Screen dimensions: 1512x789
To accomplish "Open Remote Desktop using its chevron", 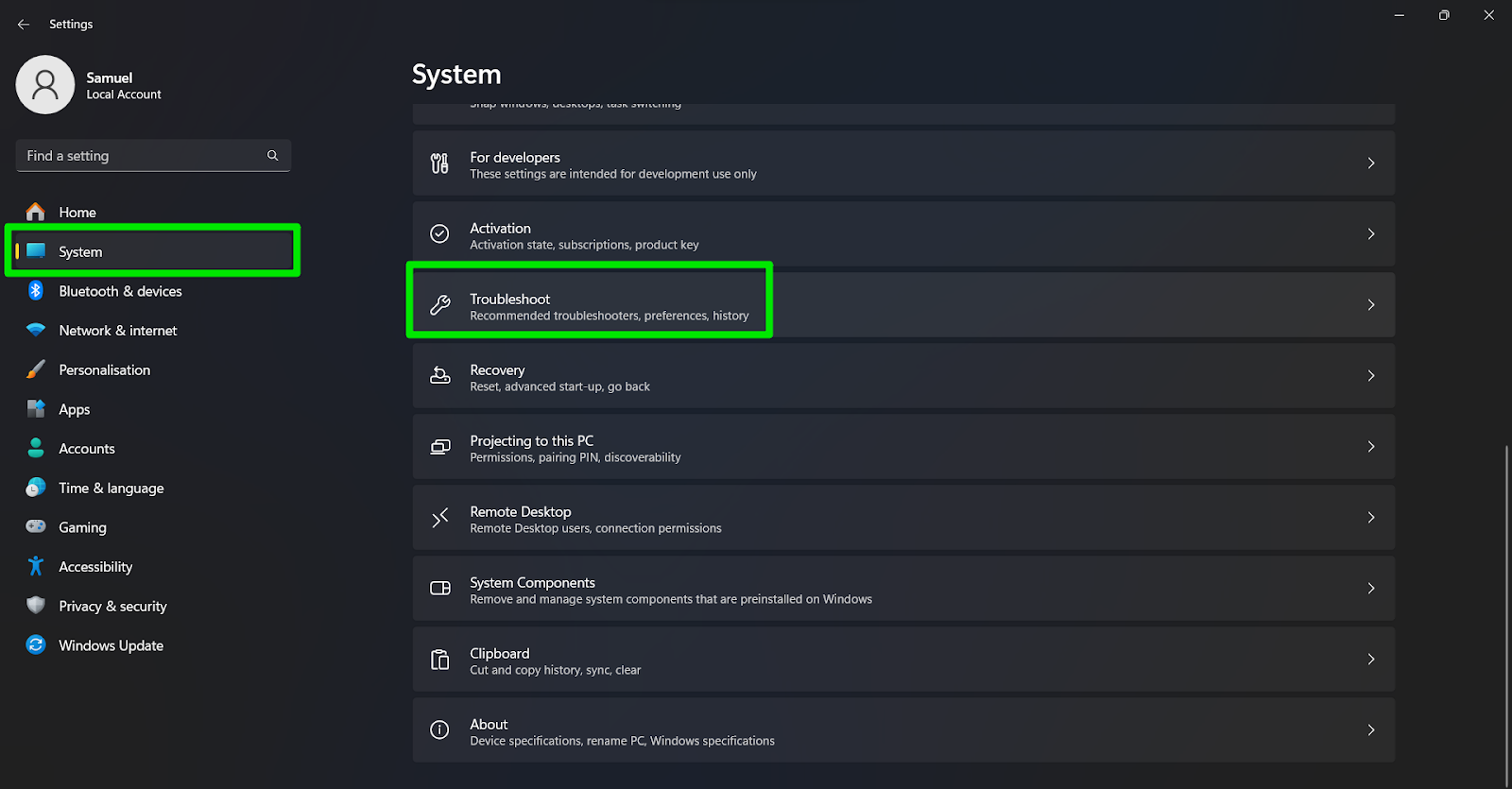I will (1371, 517).
